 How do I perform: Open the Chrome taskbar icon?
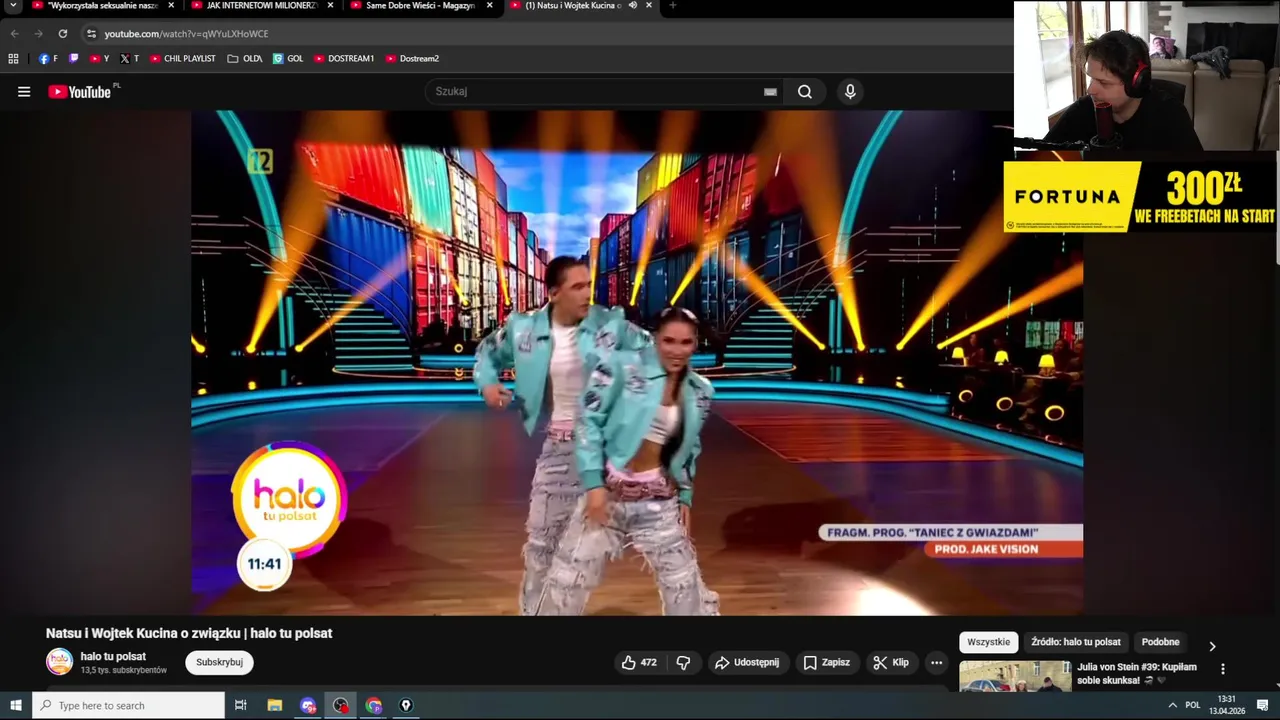point(373,705)
